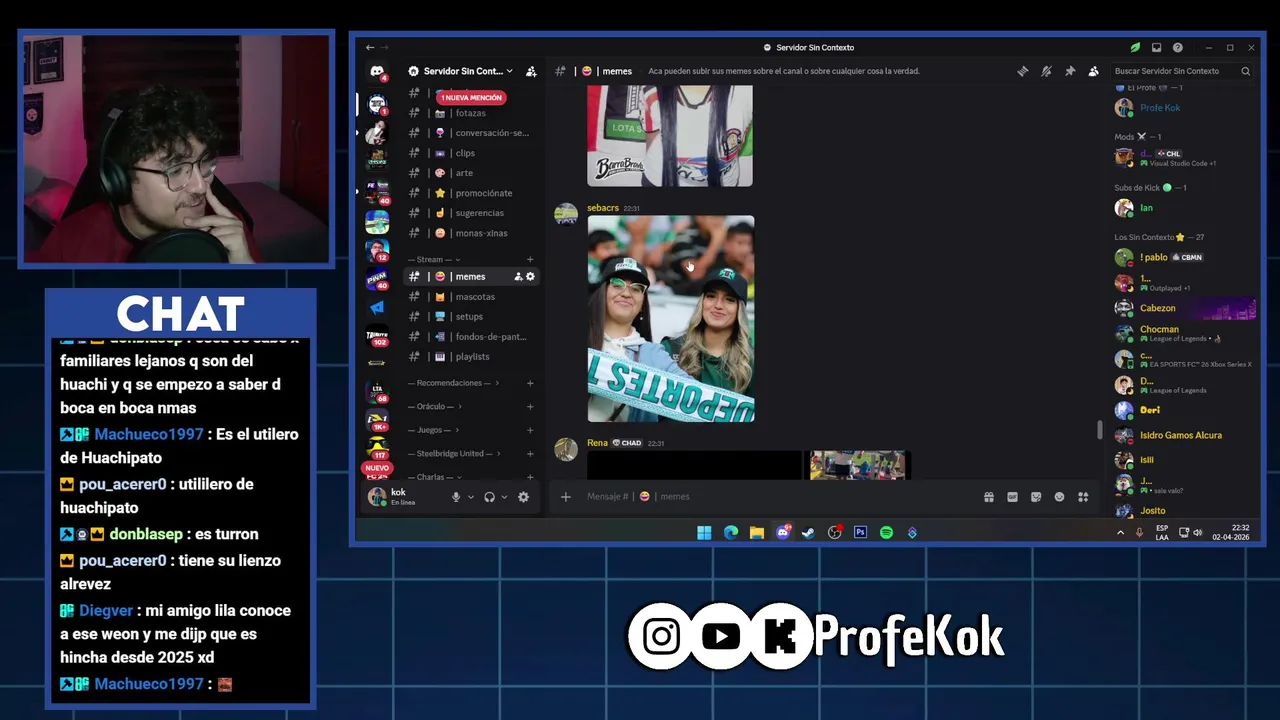The height and width of the screenshot is (720, 1280).
Task: Click the plus attach button in message bar
Action: pyautogui.click(x=565, y=497)
